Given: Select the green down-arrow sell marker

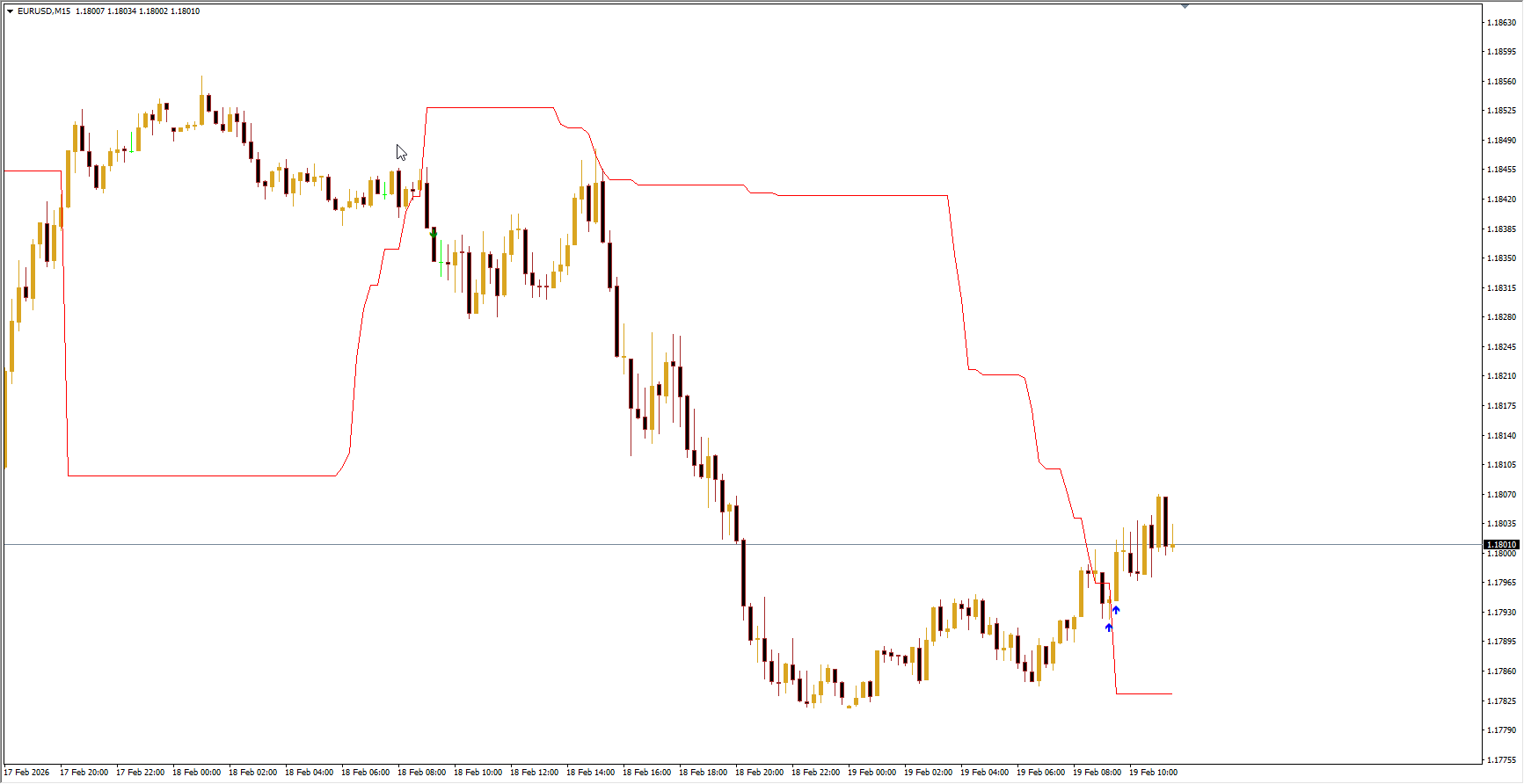Looking at the screenshot, I should (x=433, y=234).
